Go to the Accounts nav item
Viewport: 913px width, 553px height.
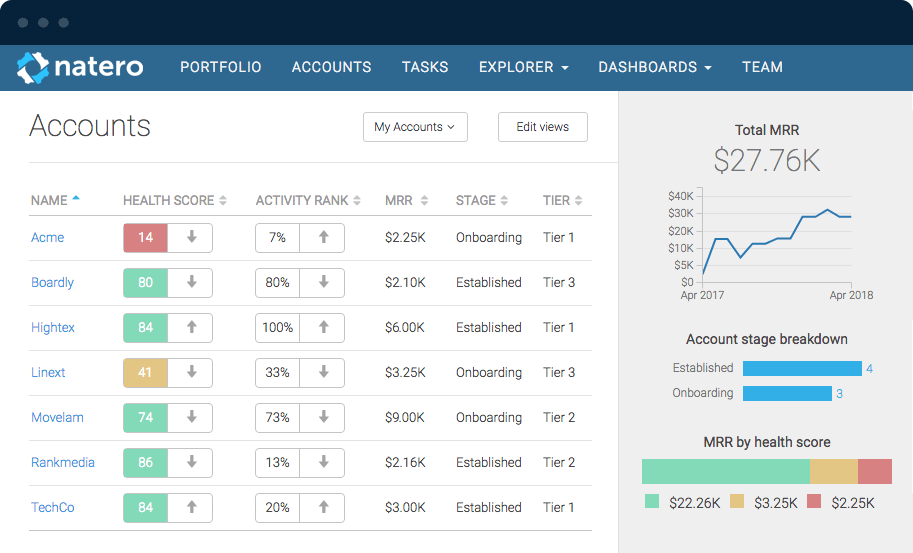[x=331, y=68]
